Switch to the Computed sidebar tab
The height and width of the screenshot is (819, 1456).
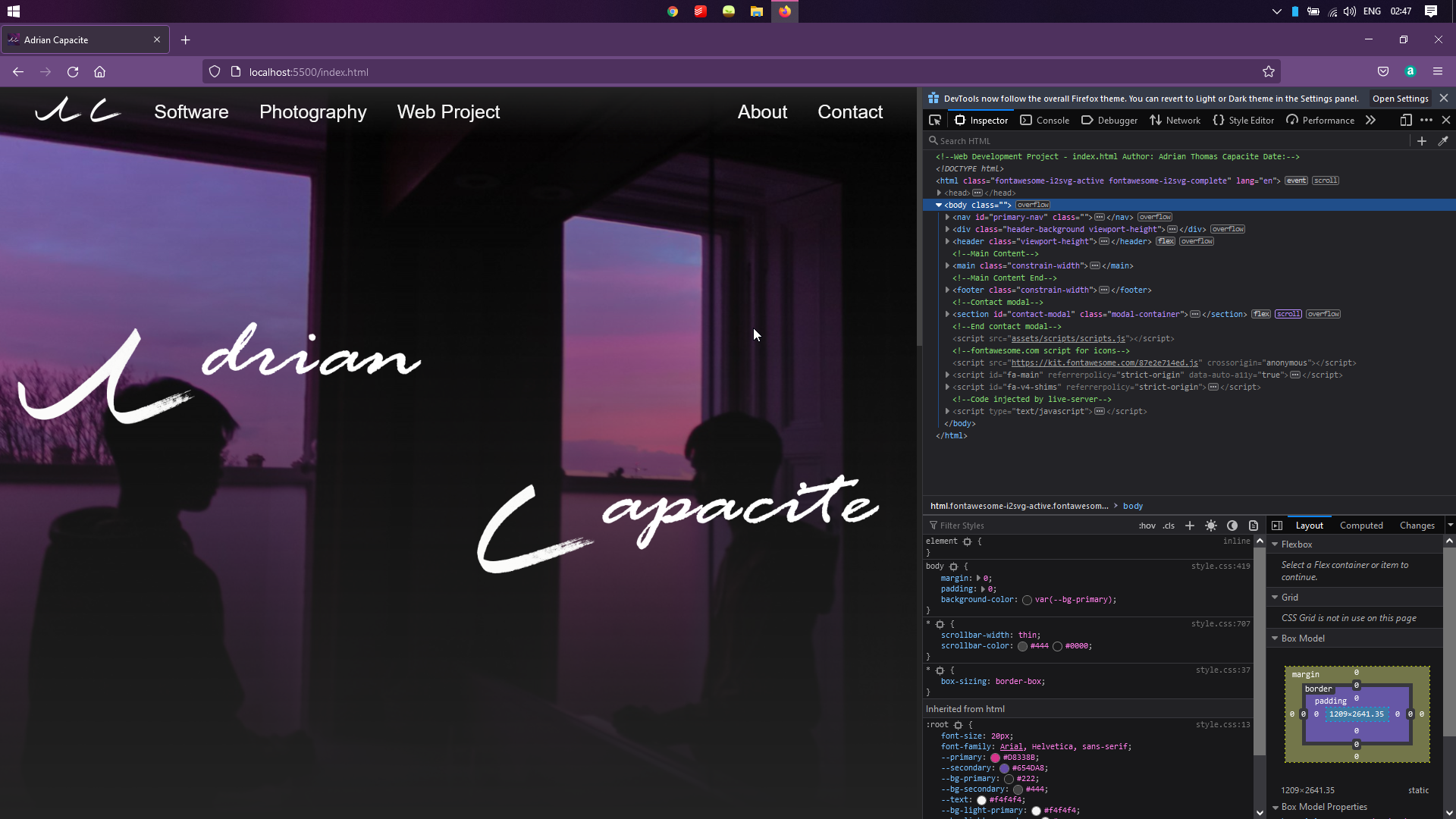(1361, 526)
